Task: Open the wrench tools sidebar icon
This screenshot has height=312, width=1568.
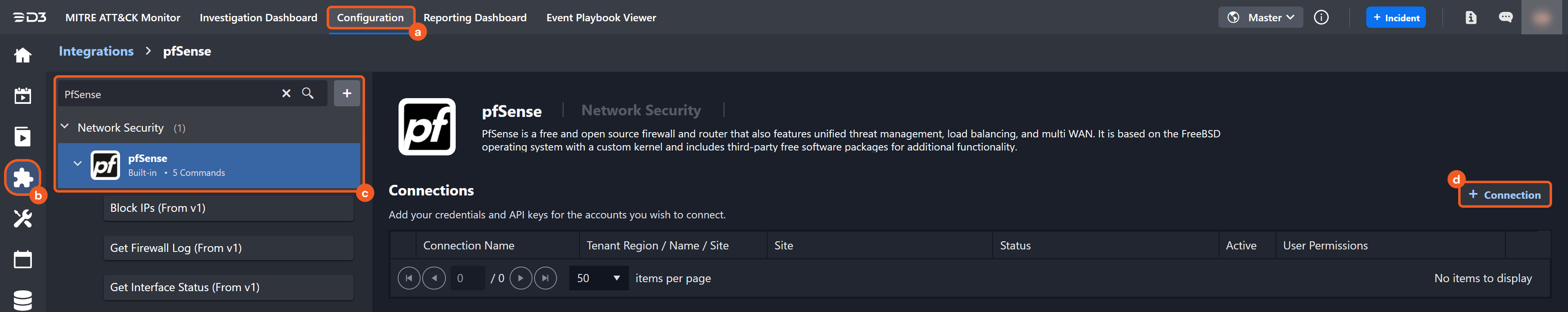Action: point(22,218)
